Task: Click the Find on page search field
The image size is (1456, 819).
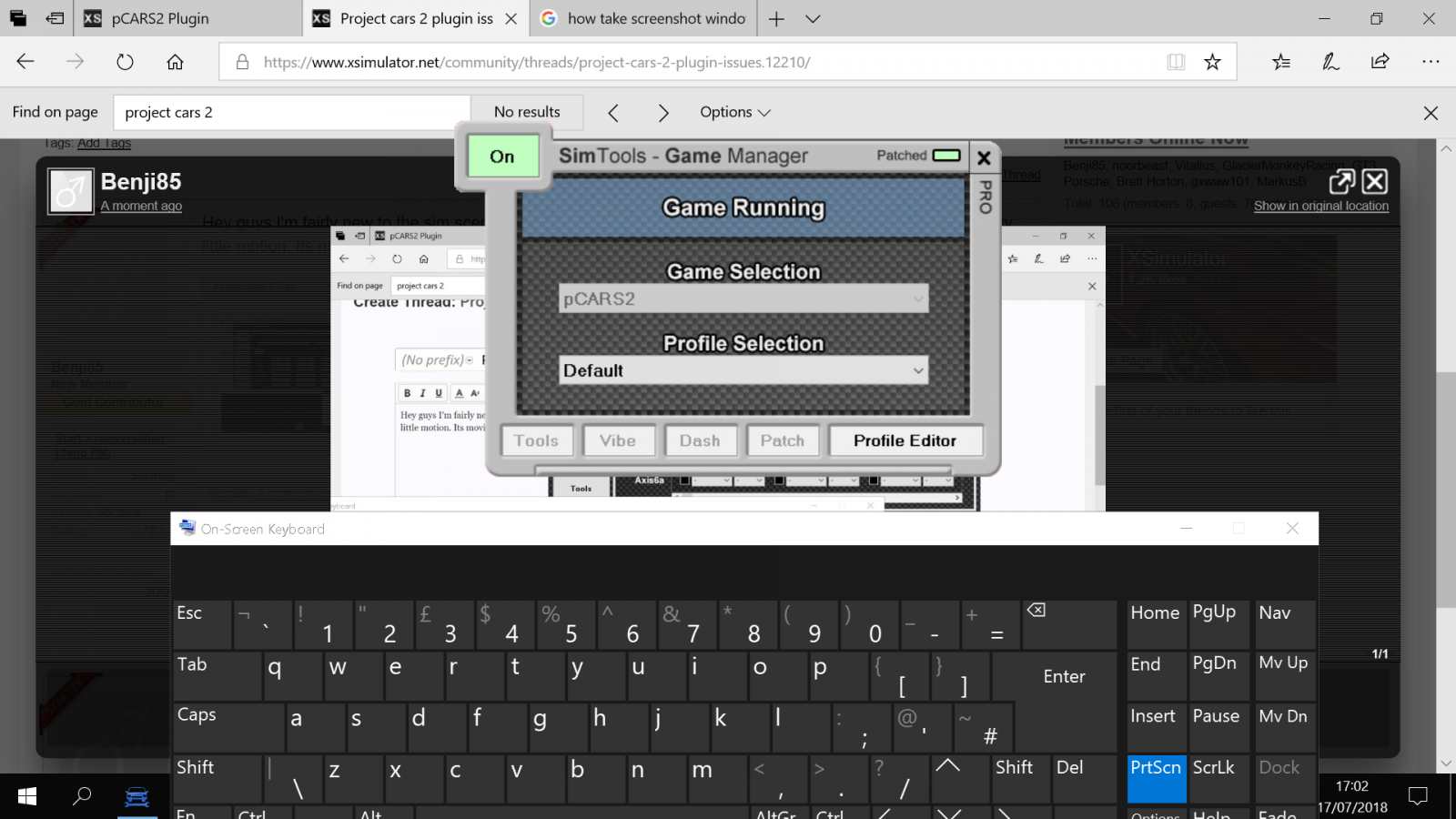Action: (x=291, y=112)
